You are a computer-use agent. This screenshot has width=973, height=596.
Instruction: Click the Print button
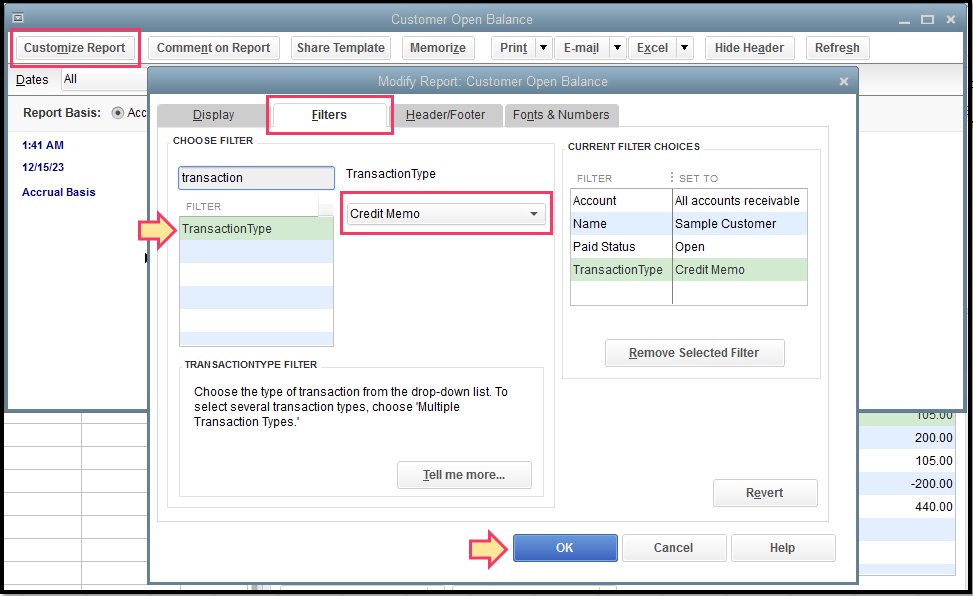[513, 48]
